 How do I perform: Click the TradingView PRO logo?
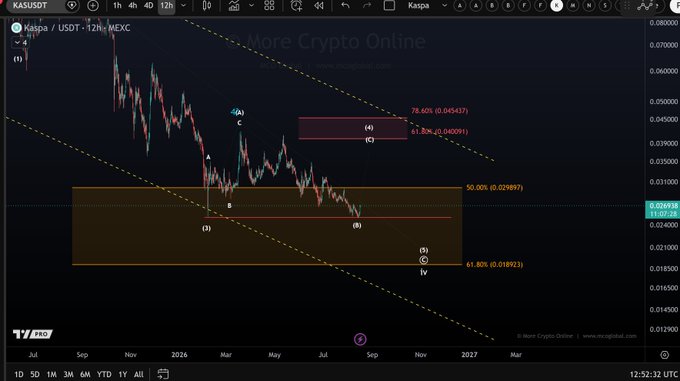click(33, 334)
